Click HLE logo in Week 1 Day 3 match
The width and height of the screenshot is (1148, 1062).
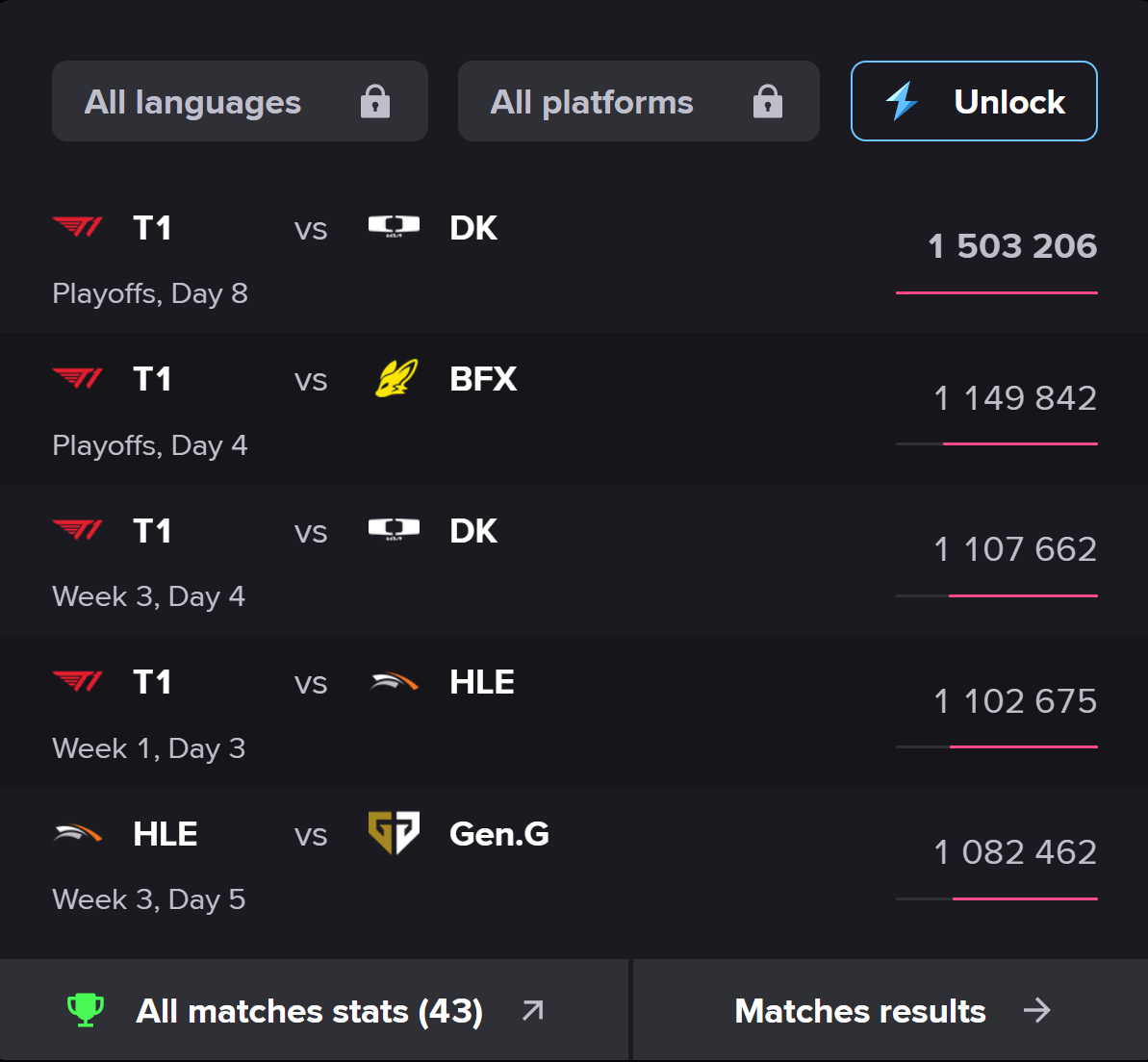395,682
